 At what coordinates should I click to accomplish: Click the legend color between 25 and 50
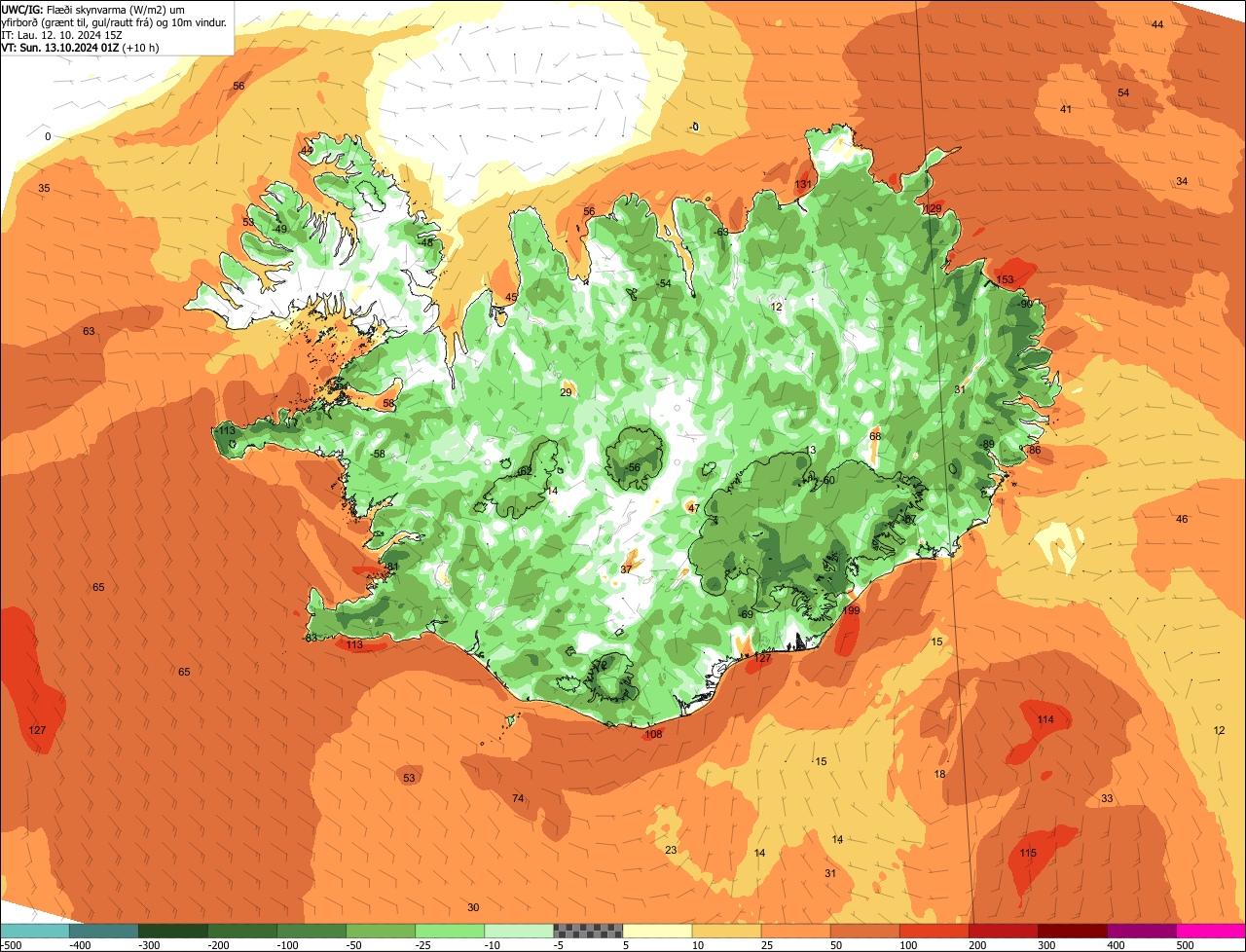(x=795, y=931)
